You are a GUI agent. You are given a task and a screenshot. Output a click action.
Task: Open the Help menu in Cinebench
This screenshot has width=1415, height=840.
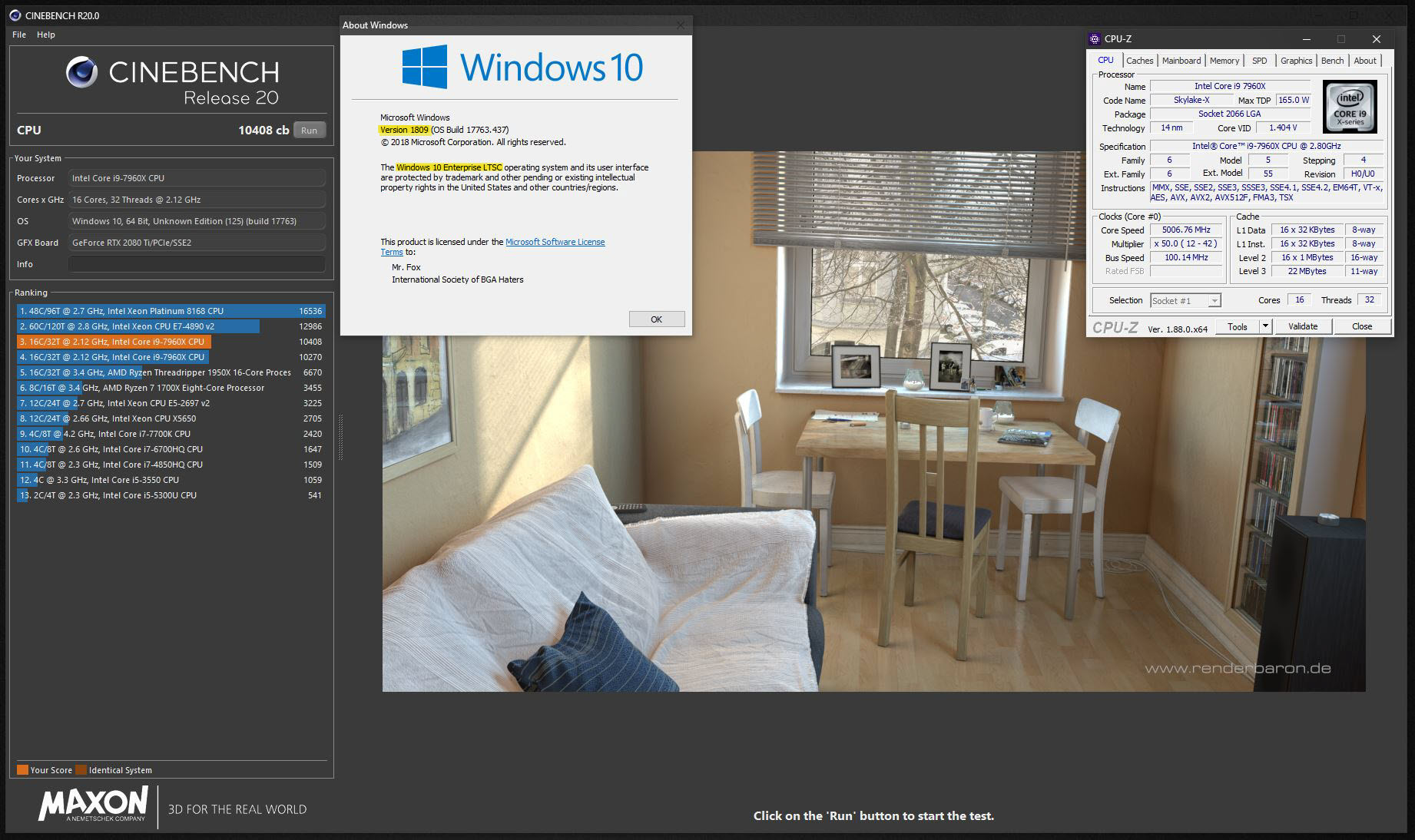coord(46,35)
